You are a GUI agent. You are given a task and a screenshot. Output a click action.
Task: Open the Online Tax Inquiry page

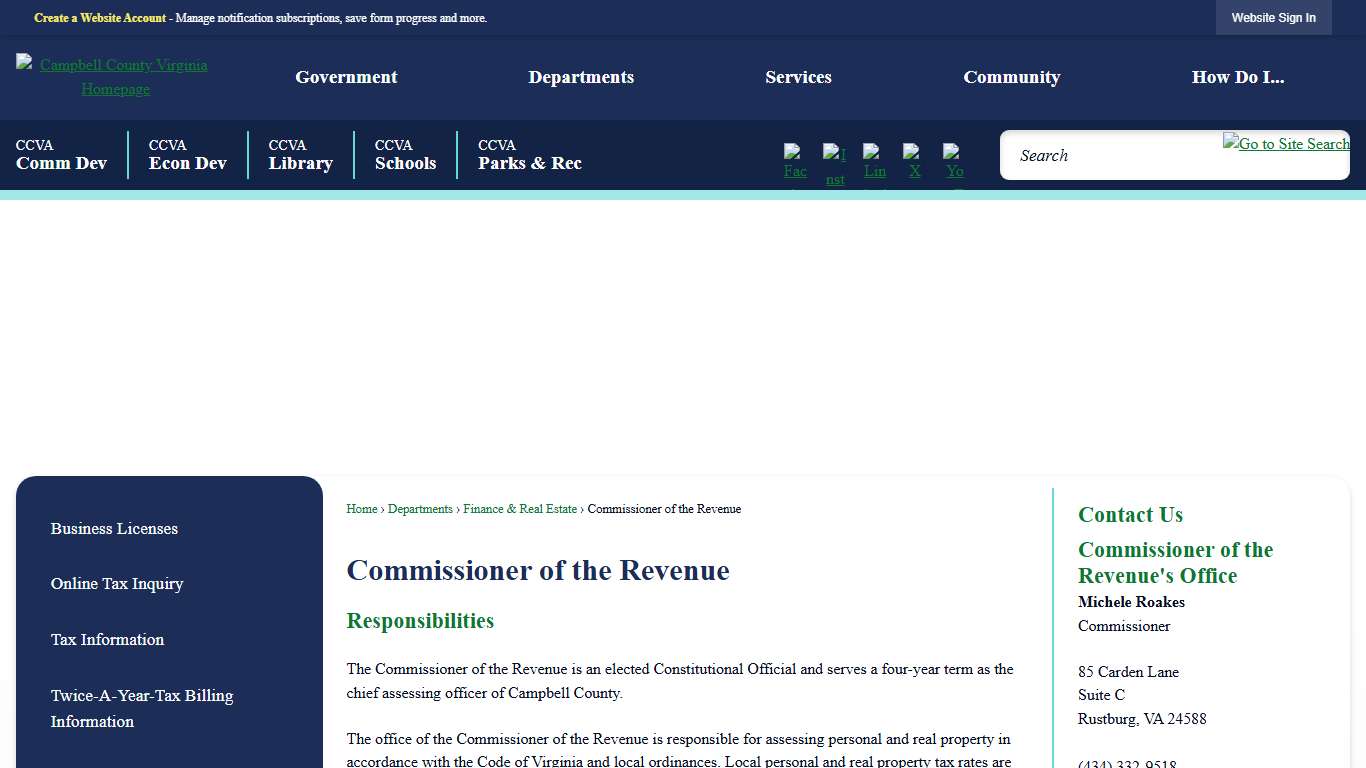point(117,584)
